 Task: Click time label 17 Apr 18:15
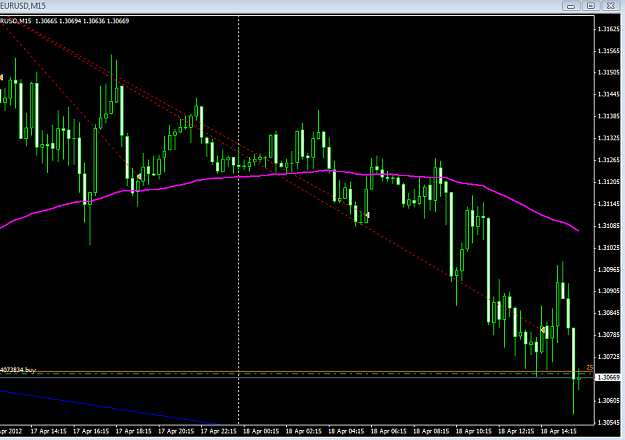coord(134,431)
